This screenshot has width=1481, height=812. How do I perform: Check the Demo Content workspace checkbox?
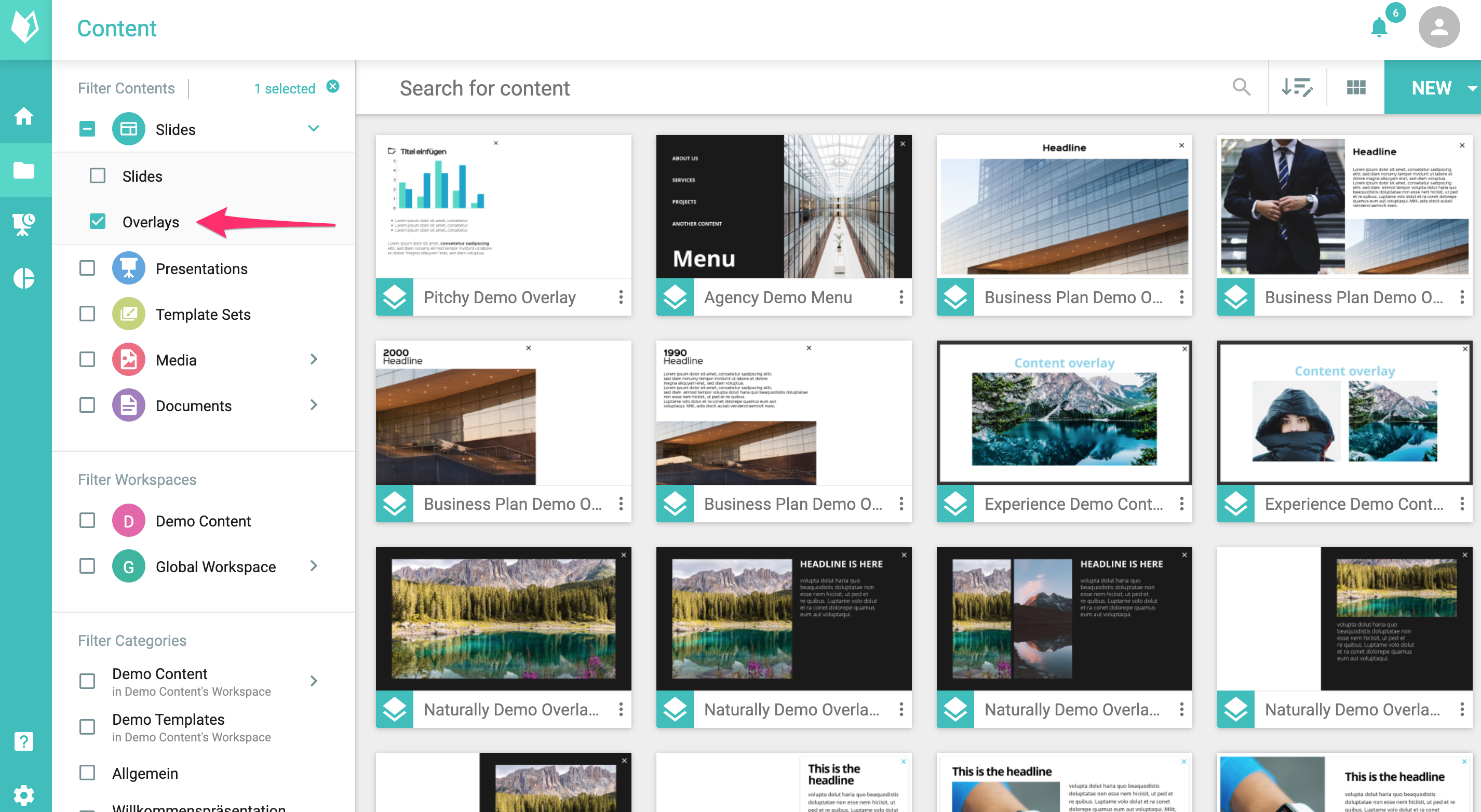point(87,521)
